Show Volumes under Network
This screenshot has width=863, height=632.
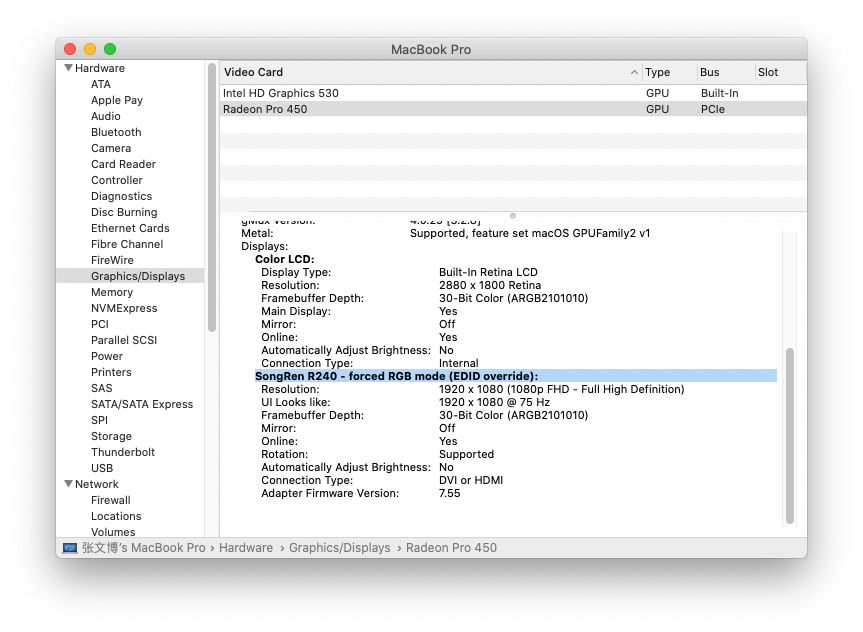click(x=113, y=532)
